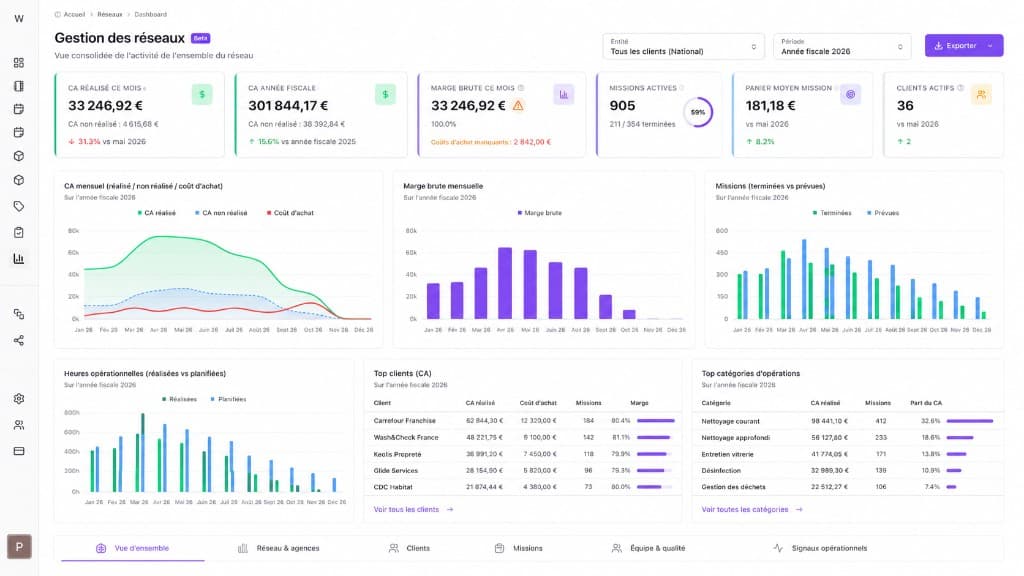Open Voir toutes les catégories link

tap(752, 509)
